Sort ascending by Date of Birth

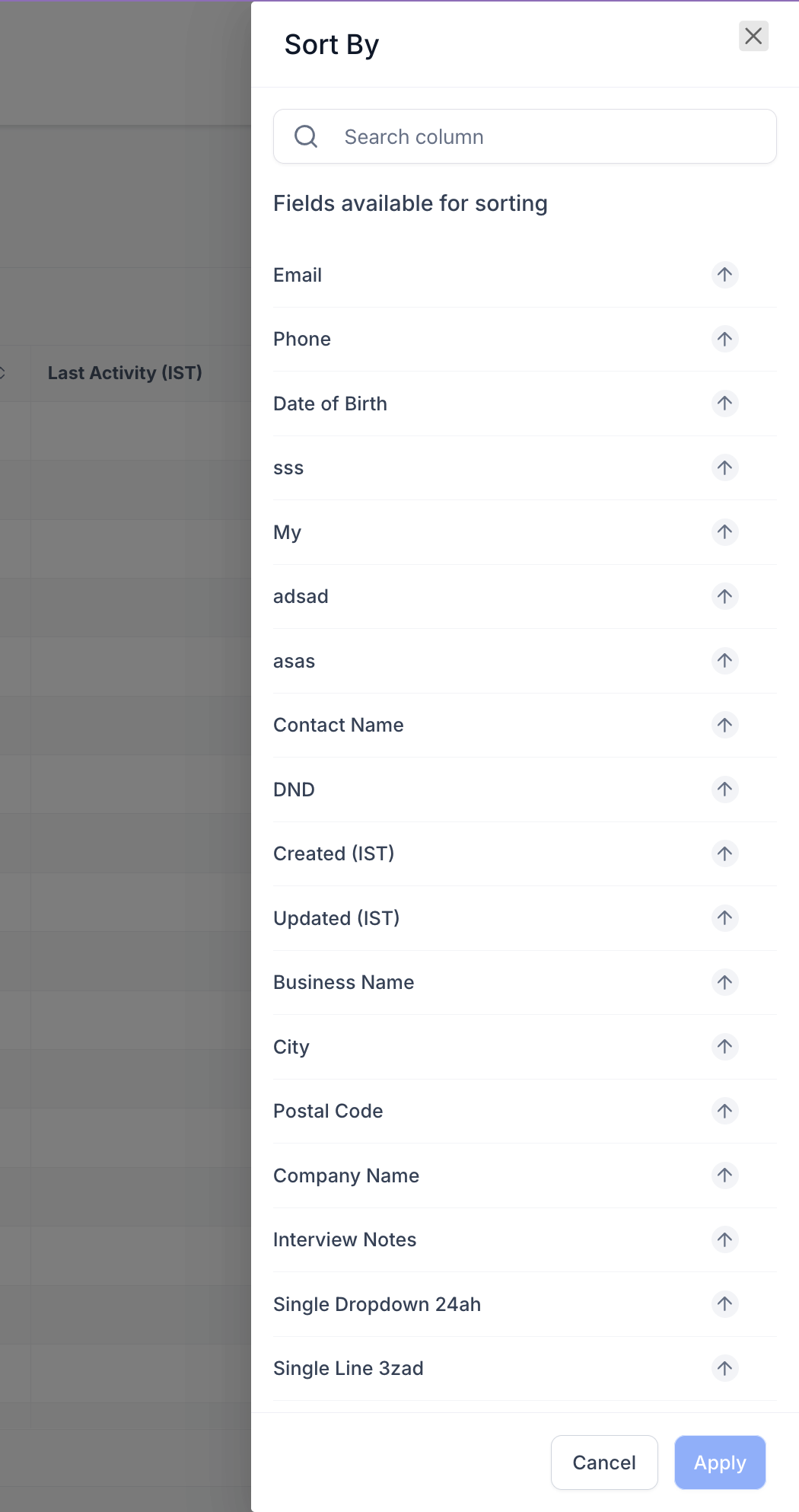724,404
